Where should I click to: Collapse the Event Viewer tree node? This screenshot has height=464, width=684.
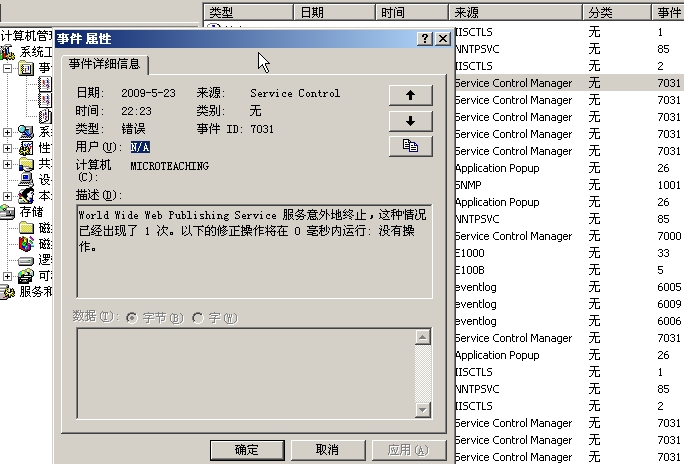pyautogui.click(x=7, y=68)
